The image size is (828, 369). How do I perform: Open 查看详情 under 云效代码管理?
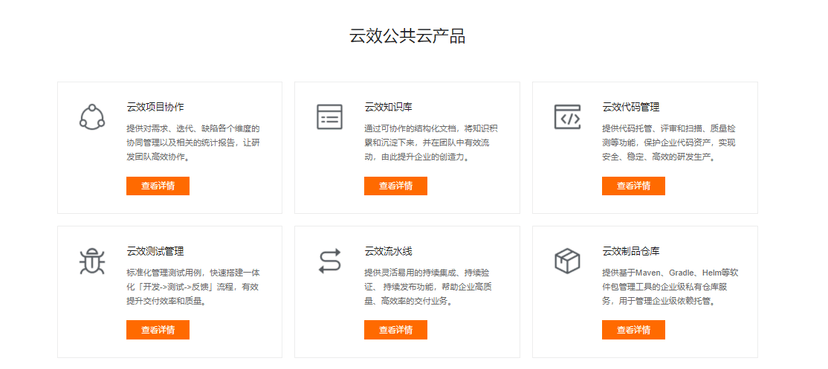[x=634, y=186]
